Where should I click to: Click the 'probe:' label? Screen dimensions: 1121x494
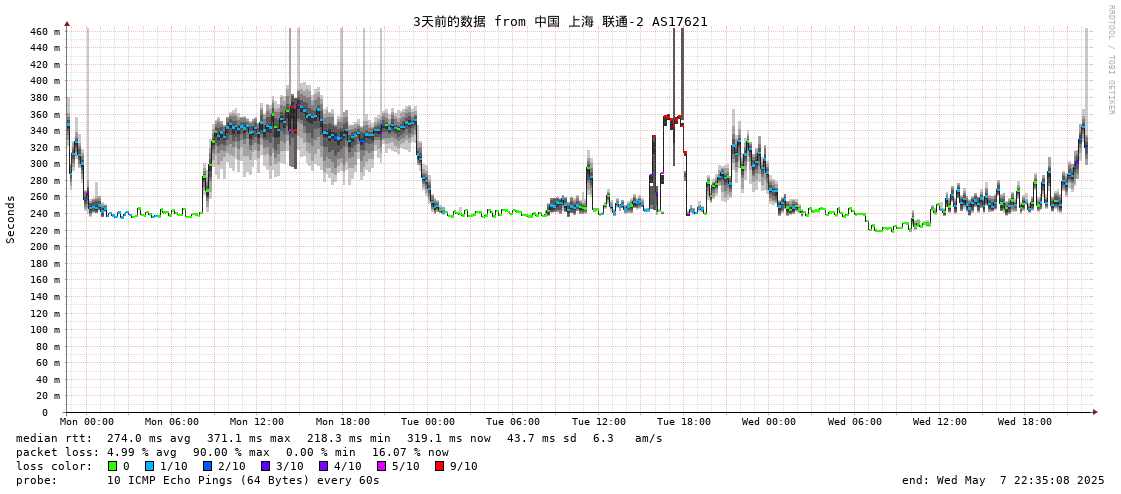click(x=36, y=480)
